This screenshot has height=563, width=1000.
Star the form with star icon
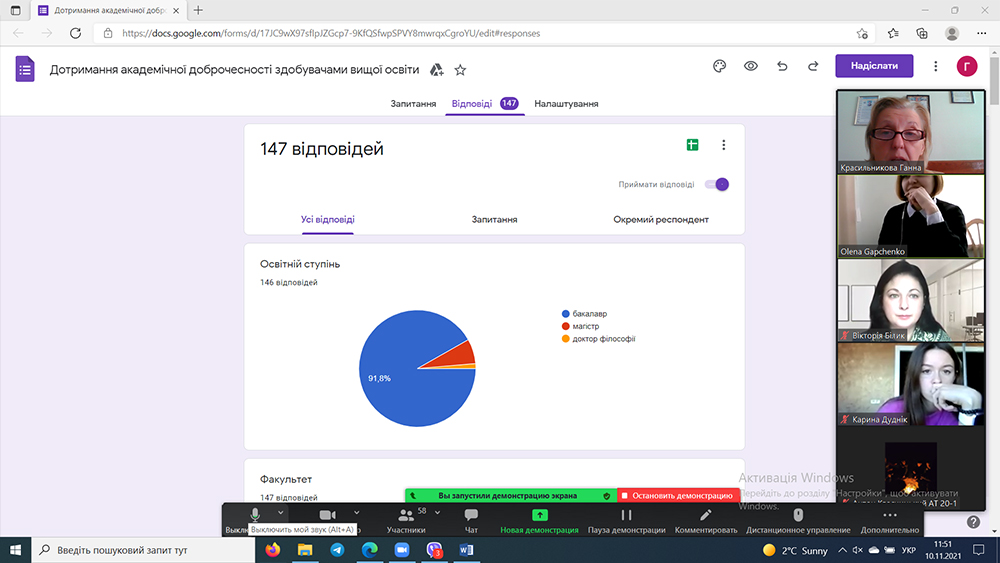click(x=460, y=70)
